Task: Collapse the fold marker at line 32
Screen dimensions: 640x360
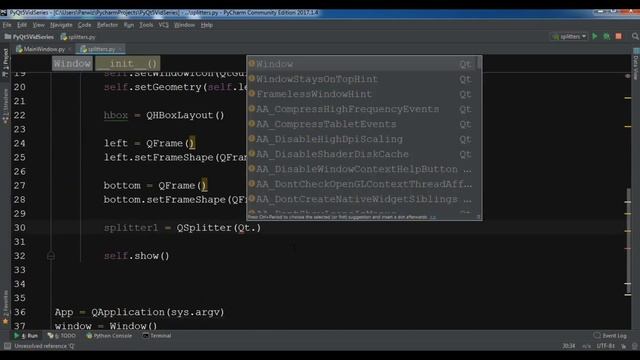Action: [x=51, y=256]
